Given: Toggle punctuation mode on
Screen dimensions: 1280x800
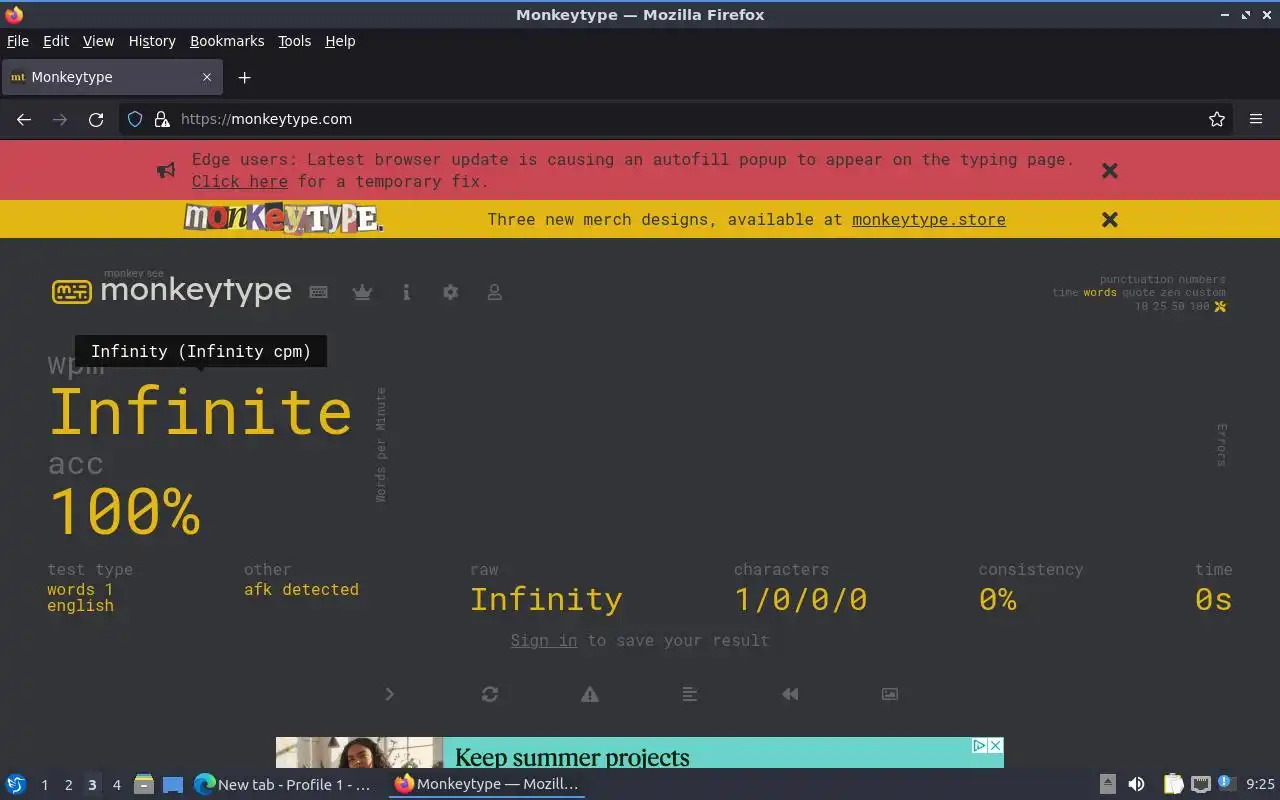Looking at the screenshot, I should coord(1137,280).
